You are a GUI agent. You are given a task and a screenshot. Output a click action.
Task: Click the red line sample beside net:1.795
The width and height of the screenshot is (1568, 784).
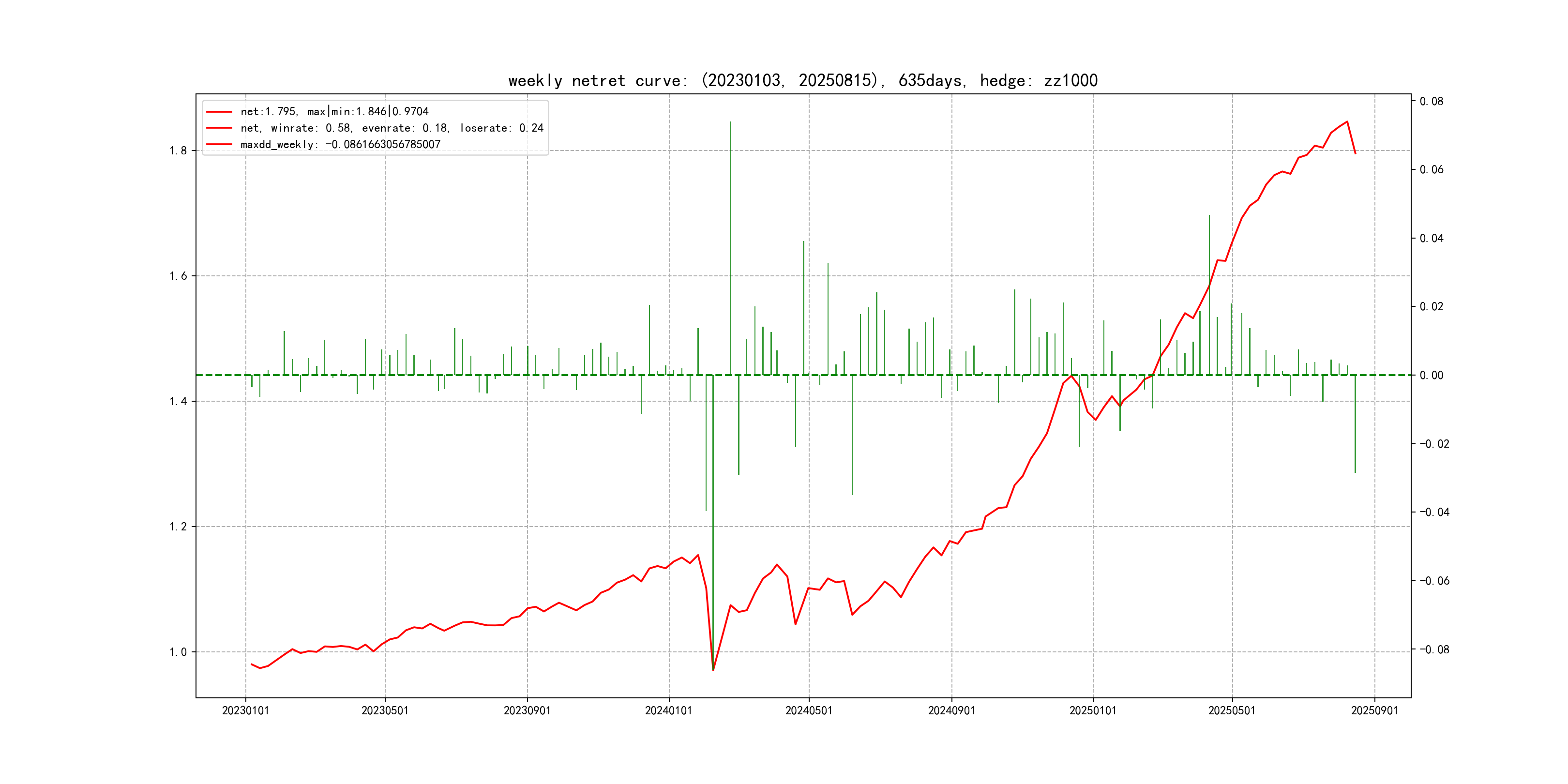tap(219, 112)
